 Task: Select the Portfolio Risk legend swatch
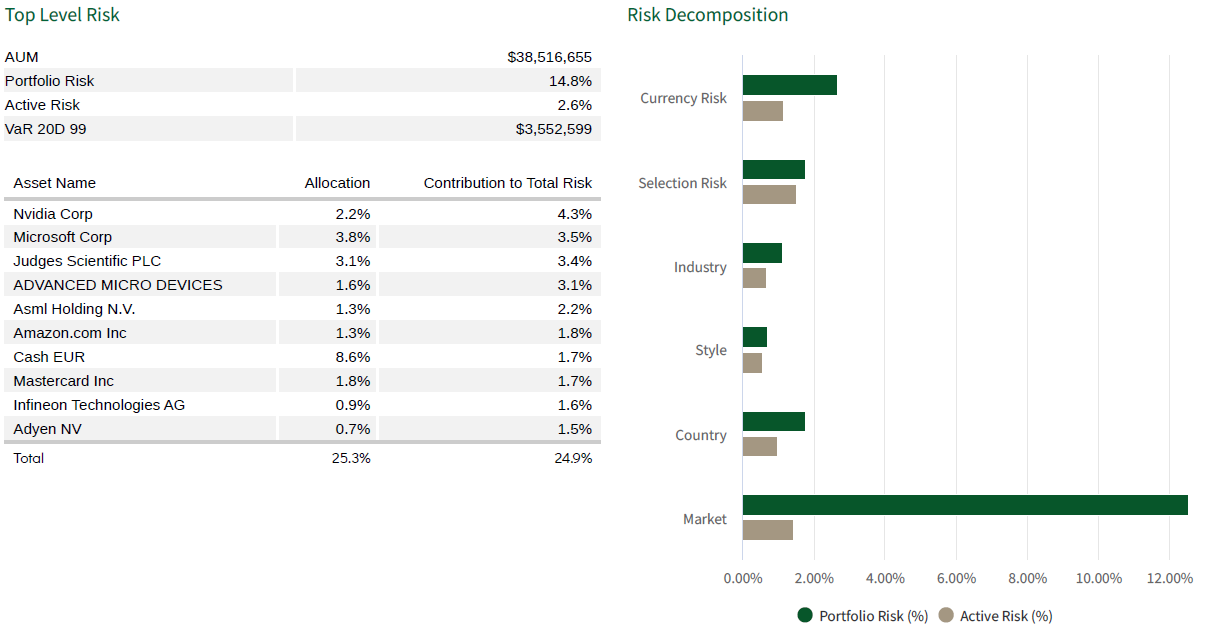(x=805, y=617)
